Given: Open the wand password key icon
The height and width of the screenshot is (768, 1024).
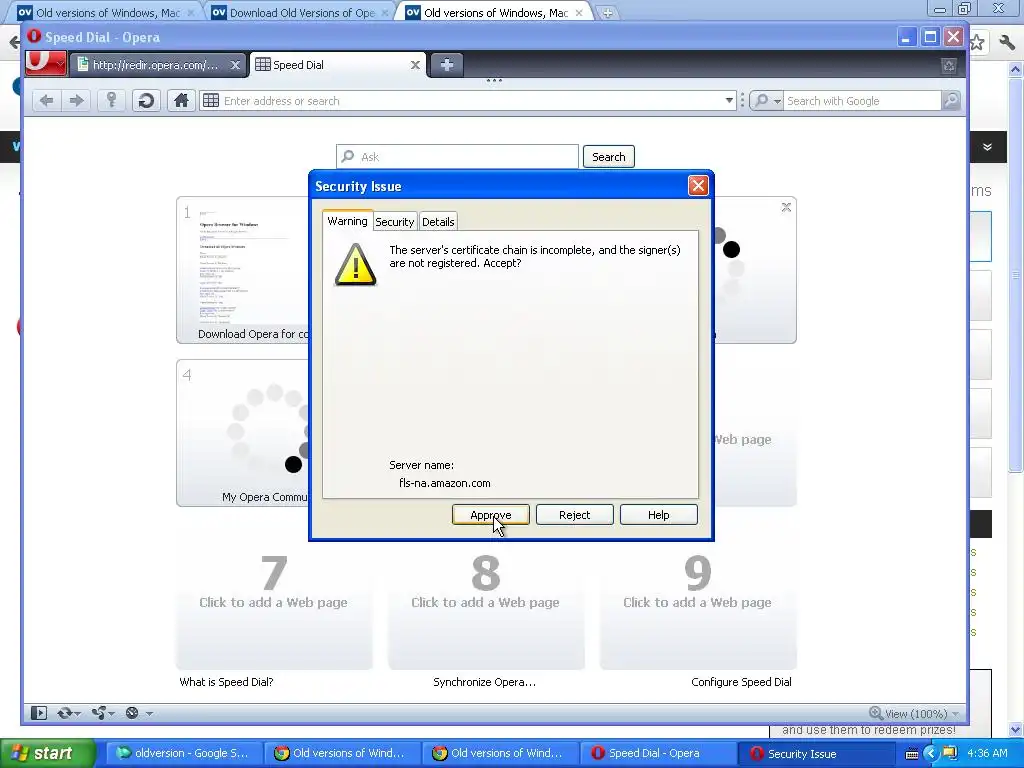Looking at the screenshot, I should pos(112,101).
